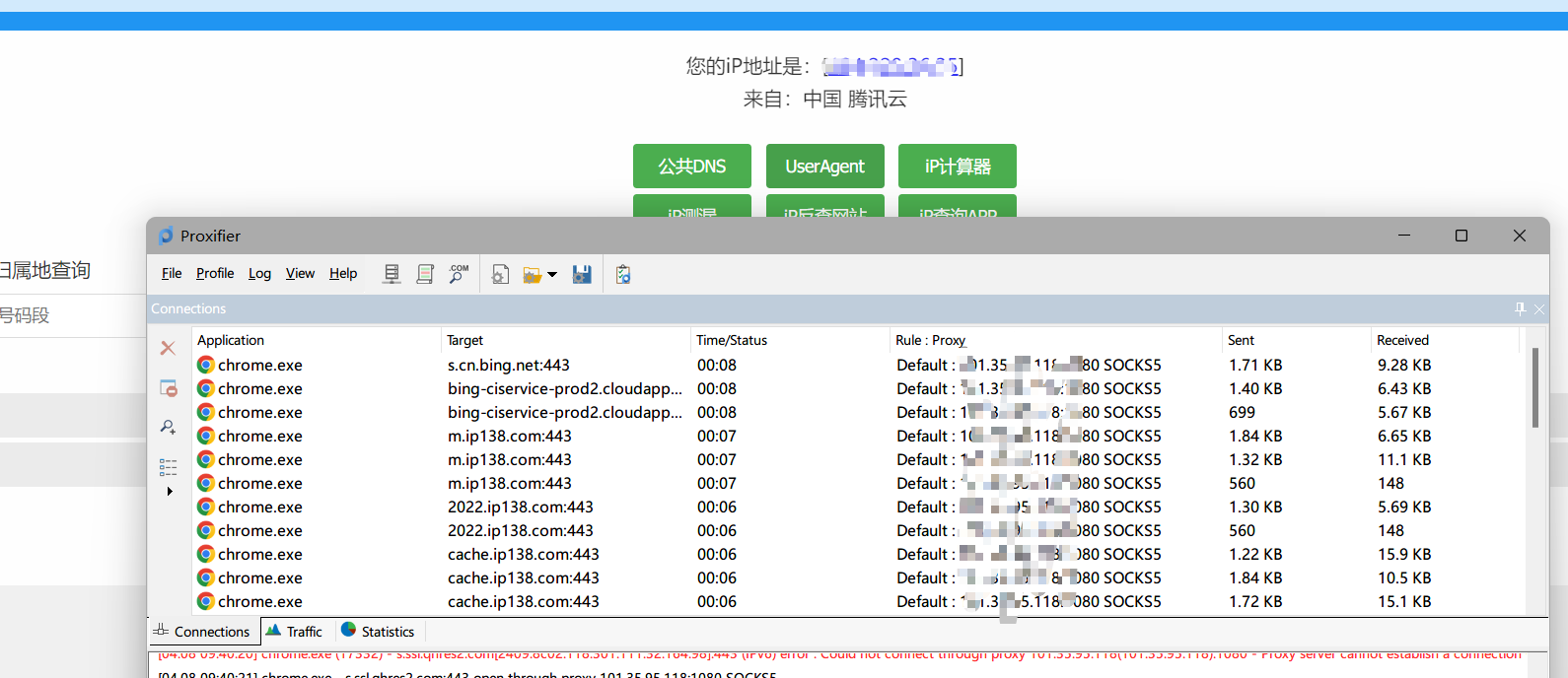Viewport: 1568px width, 678px height.
Task: Expand the sidebar overflow arrow
Action: (170, 491)
